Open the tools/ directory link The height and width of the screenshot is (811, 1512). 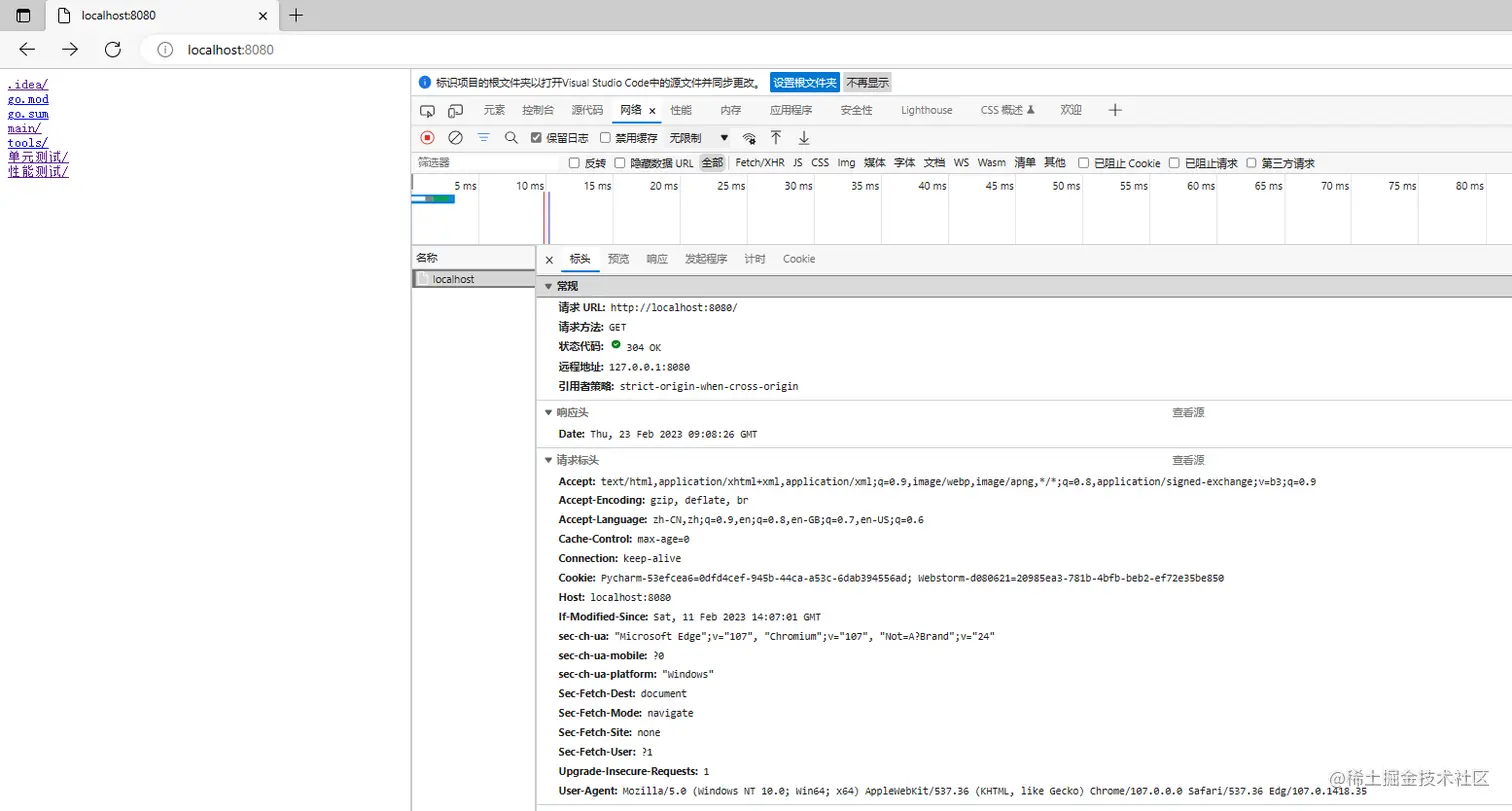[28, 142]
